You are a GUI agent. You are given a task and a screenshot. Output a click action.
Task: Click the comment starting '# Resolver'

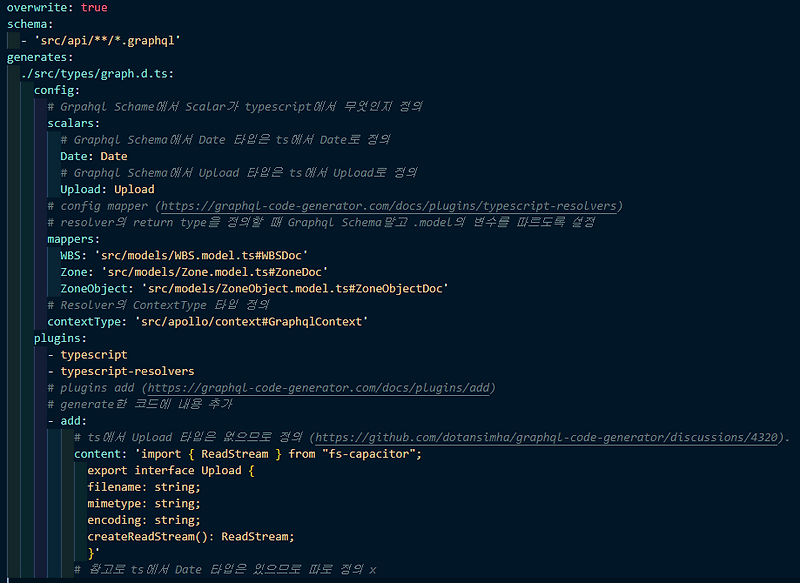(x=158, y=305)
